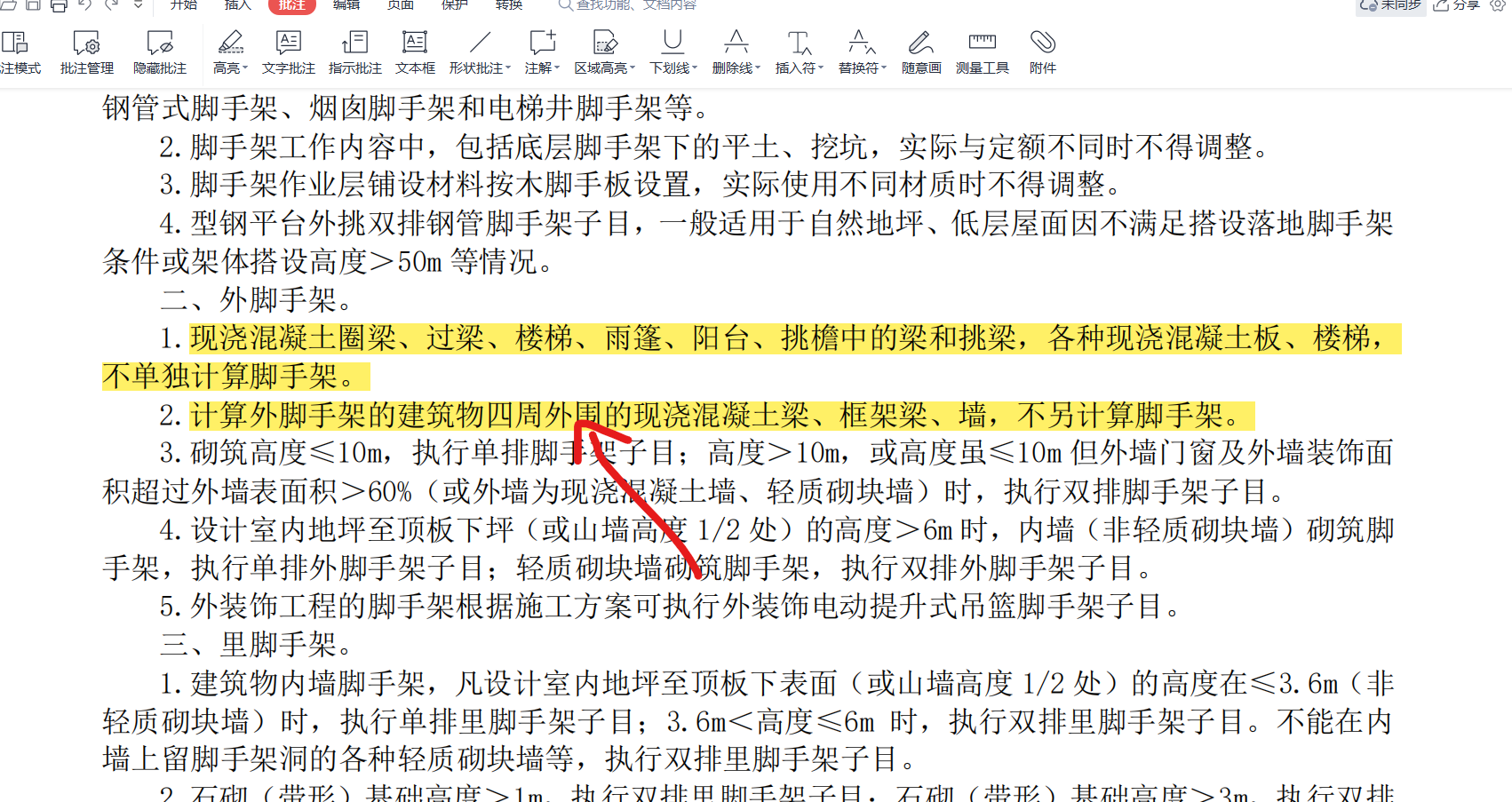Viewport: 1512px width, 802px height.
Task: Expand the 下划线 dropdown arrow
Action: click(x=695, y=68)
